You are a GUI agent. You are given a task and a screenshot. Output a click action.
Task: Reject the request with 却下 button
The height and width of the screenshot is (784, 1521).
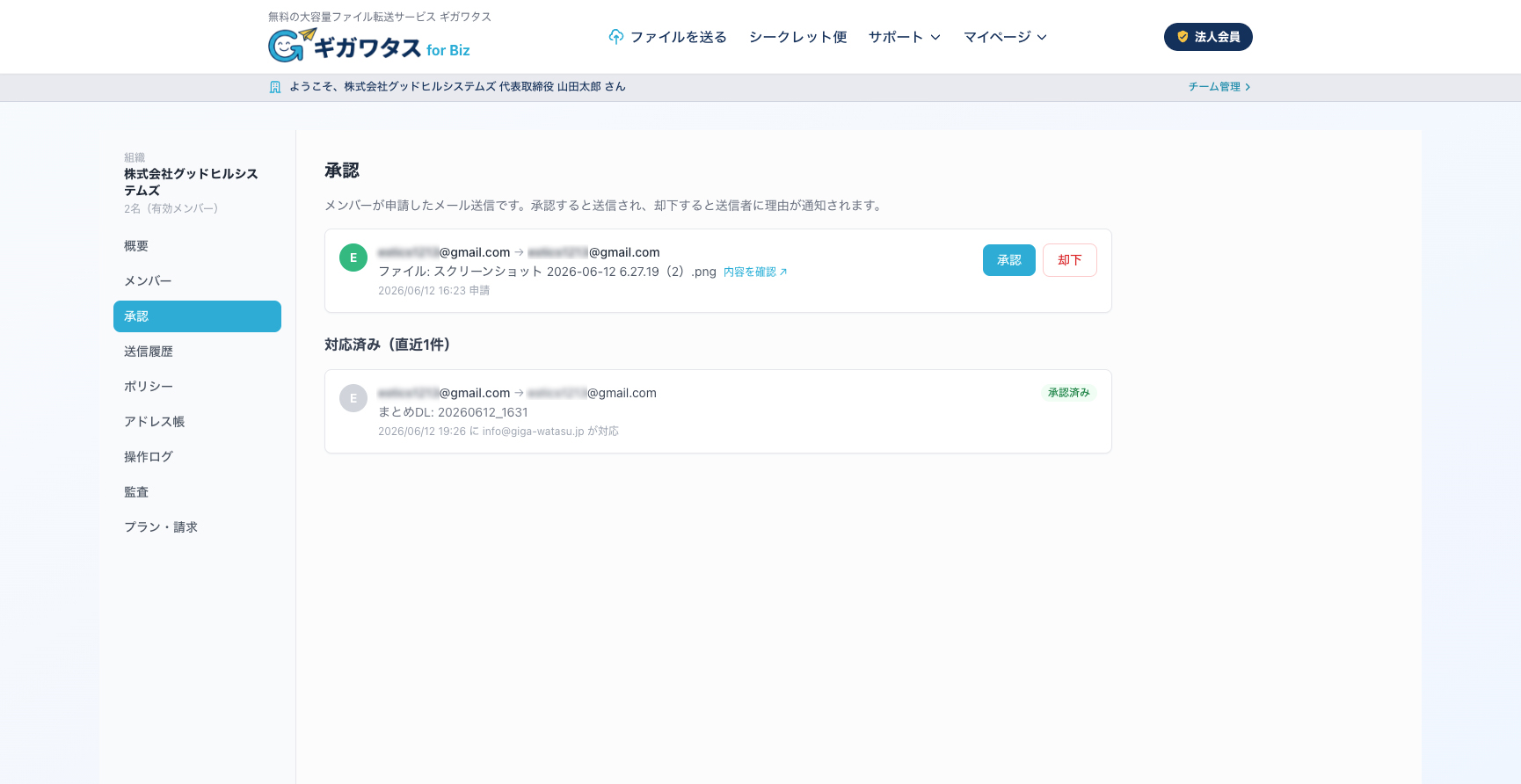(1069, 260)
